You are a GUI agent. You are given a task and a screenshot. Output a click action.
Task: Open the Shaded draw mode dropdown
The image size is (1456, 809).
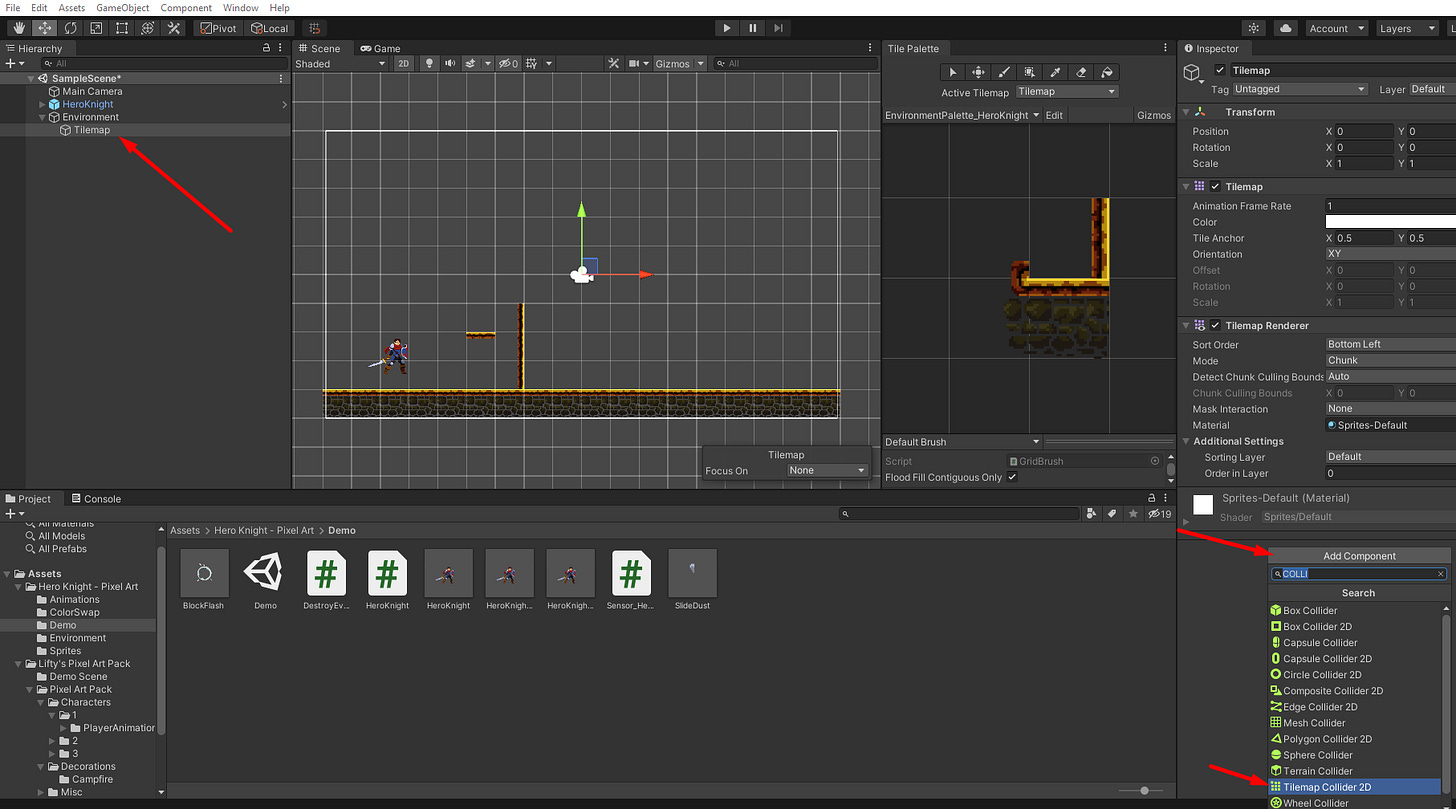point(340,63)
